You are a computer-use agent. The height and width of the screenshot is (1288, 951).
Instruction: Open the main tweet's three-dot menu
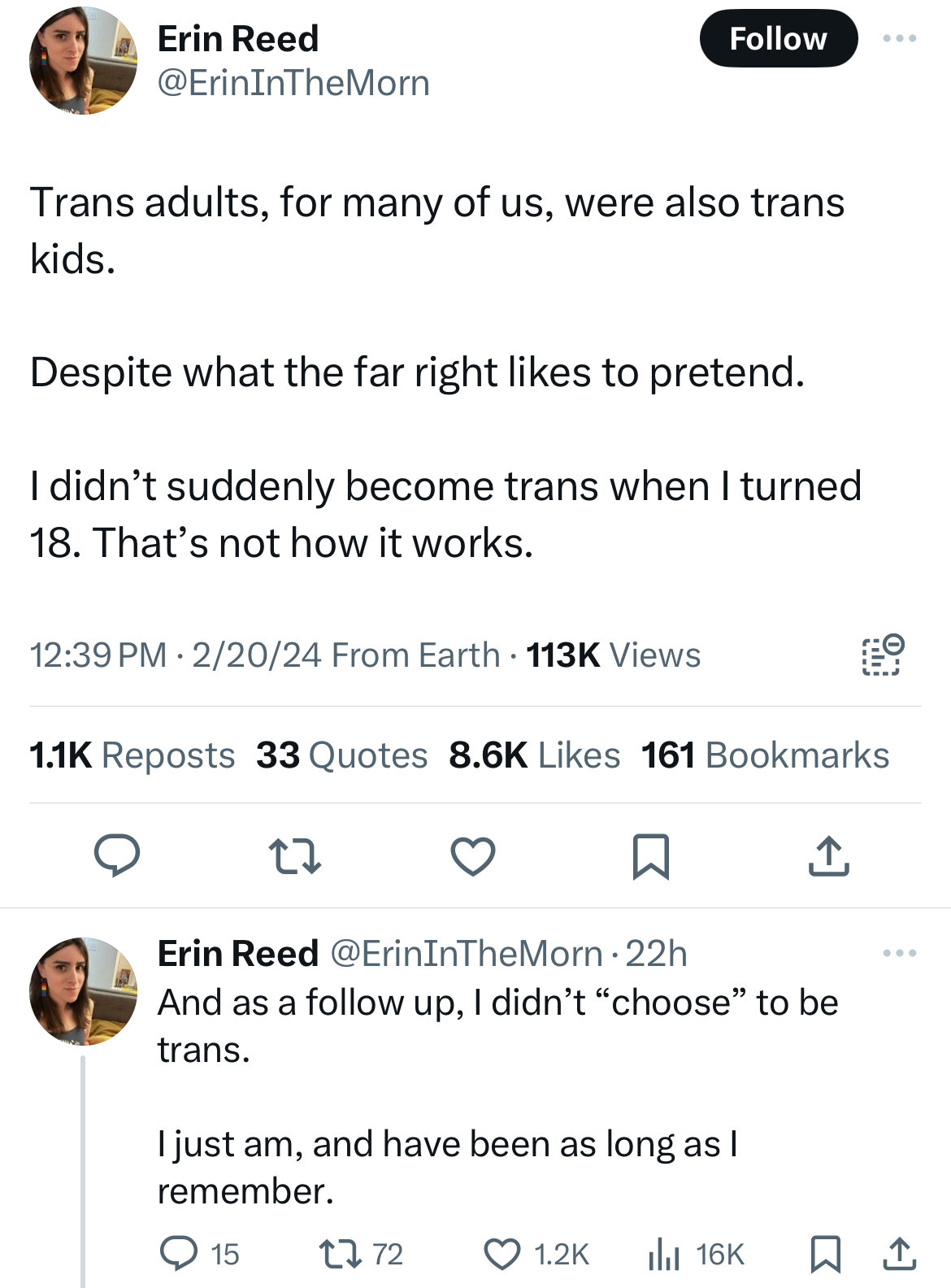click(900, 38)
